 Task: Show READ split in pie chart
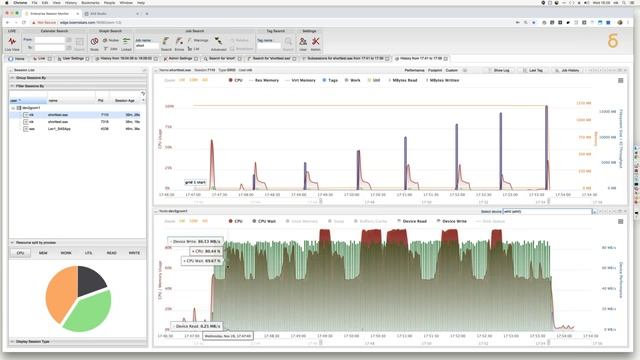(111, 253)
